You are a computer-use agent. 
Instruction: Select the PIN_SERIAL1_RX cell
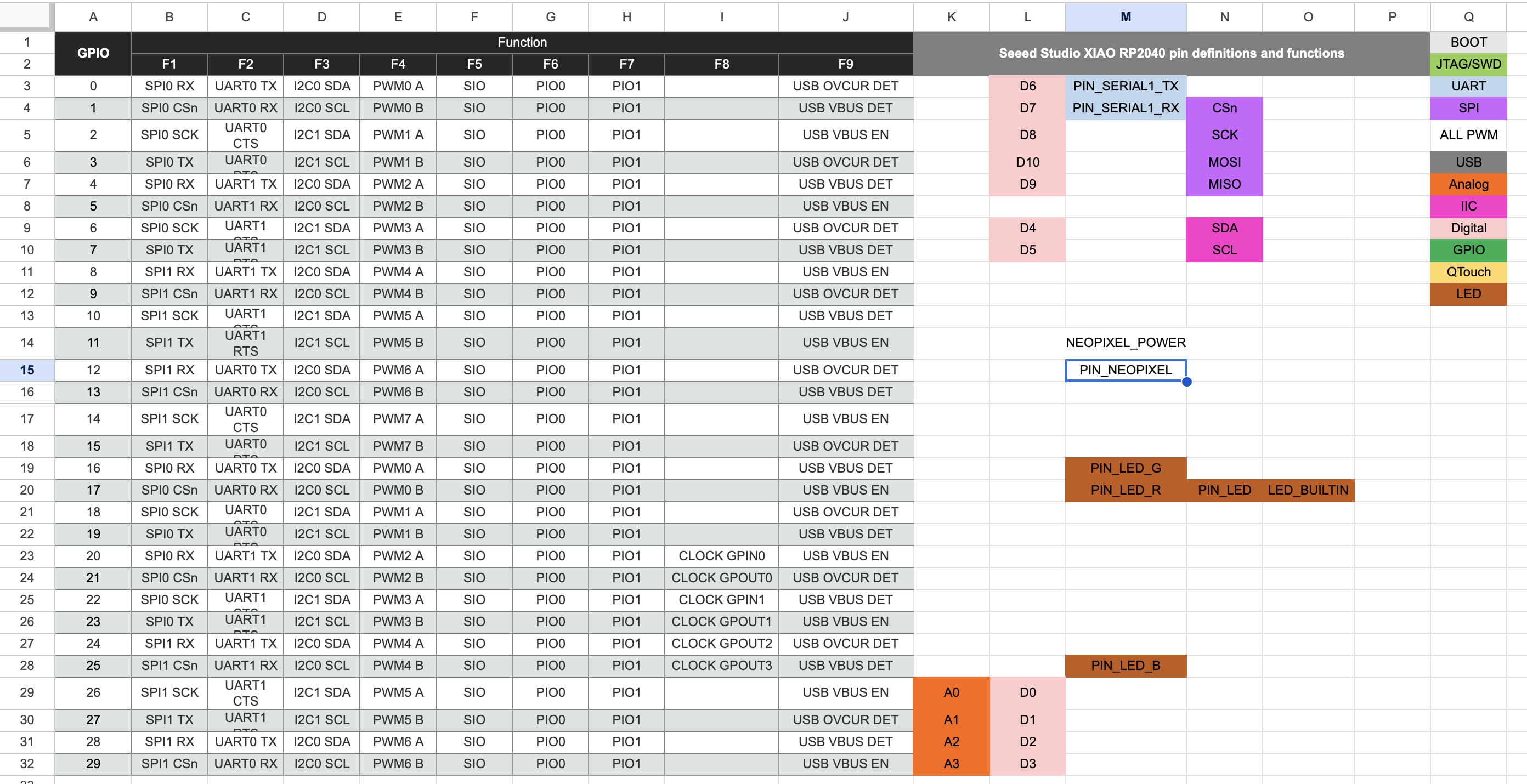(x=1125, y=109)
